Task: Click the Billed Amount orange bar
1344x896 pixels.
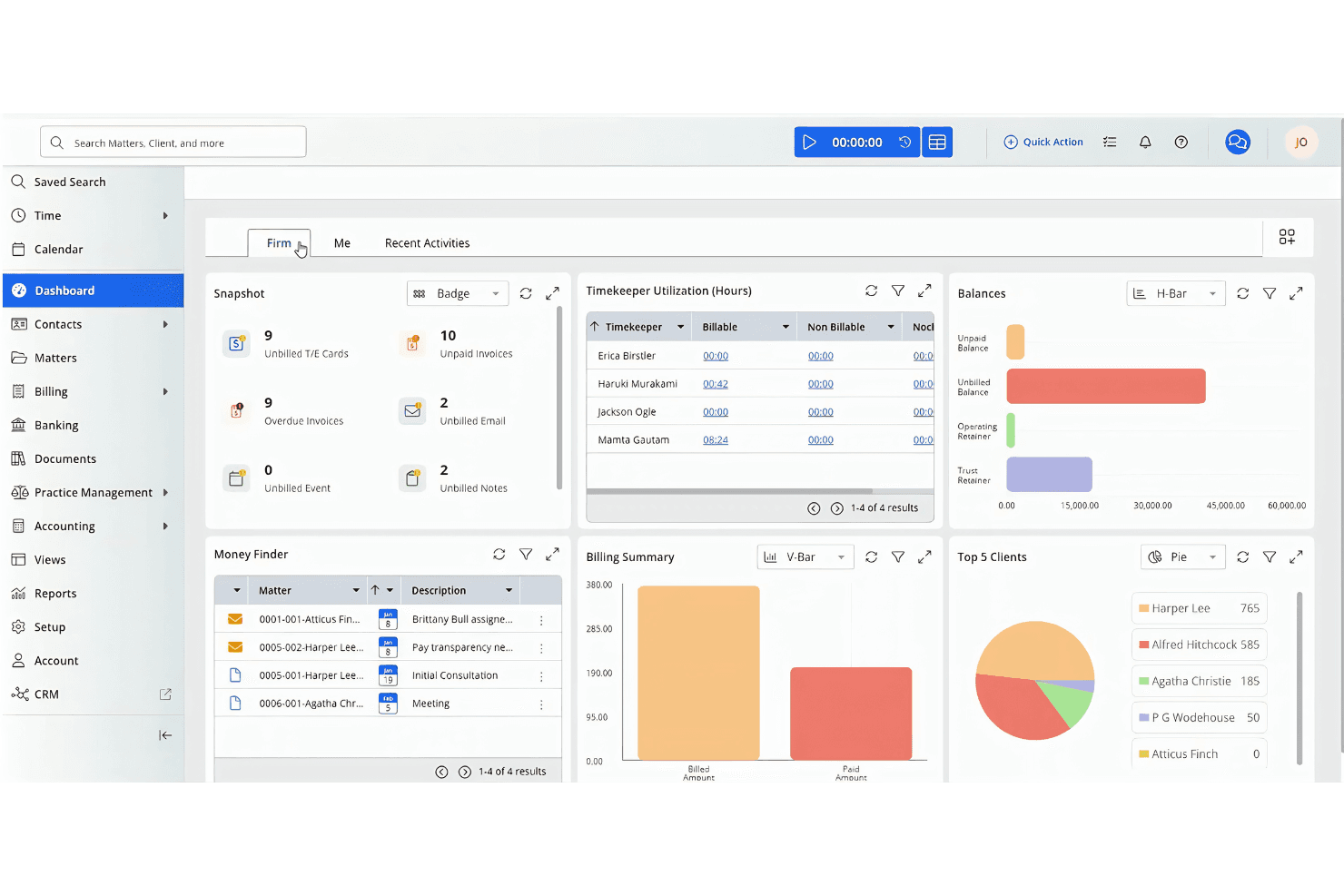Action: [x=698, y=673]
